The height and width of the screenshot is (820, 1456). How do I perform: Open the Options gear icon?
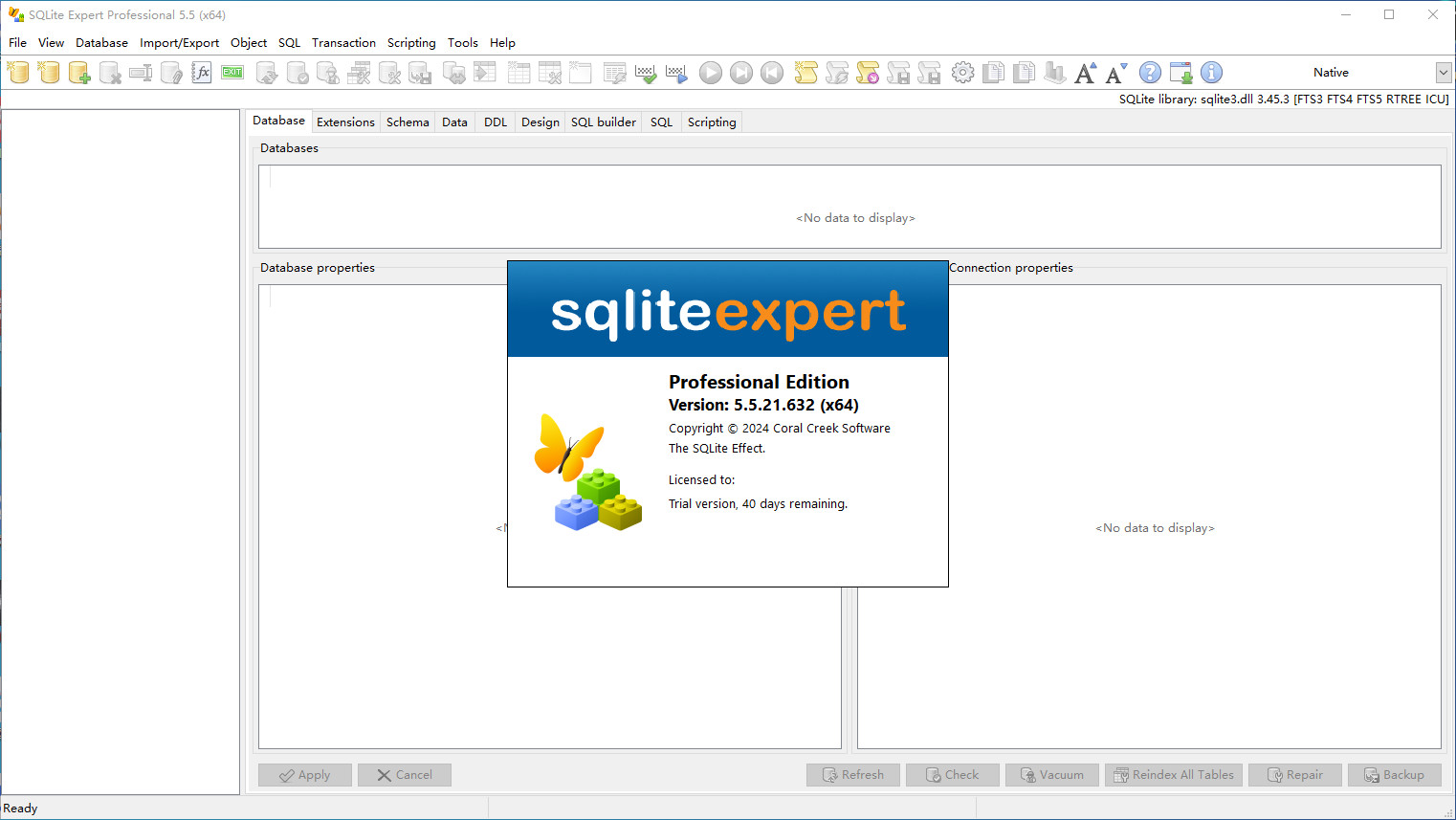[963, 73]
